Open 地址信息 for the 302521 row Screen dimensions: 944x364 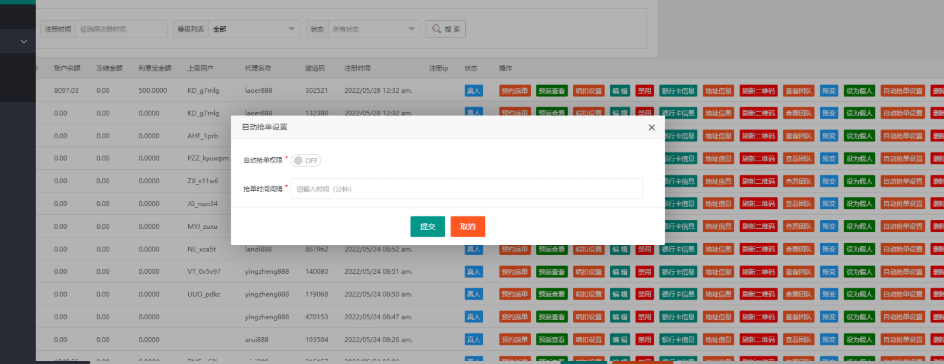(x=718, y=91)
